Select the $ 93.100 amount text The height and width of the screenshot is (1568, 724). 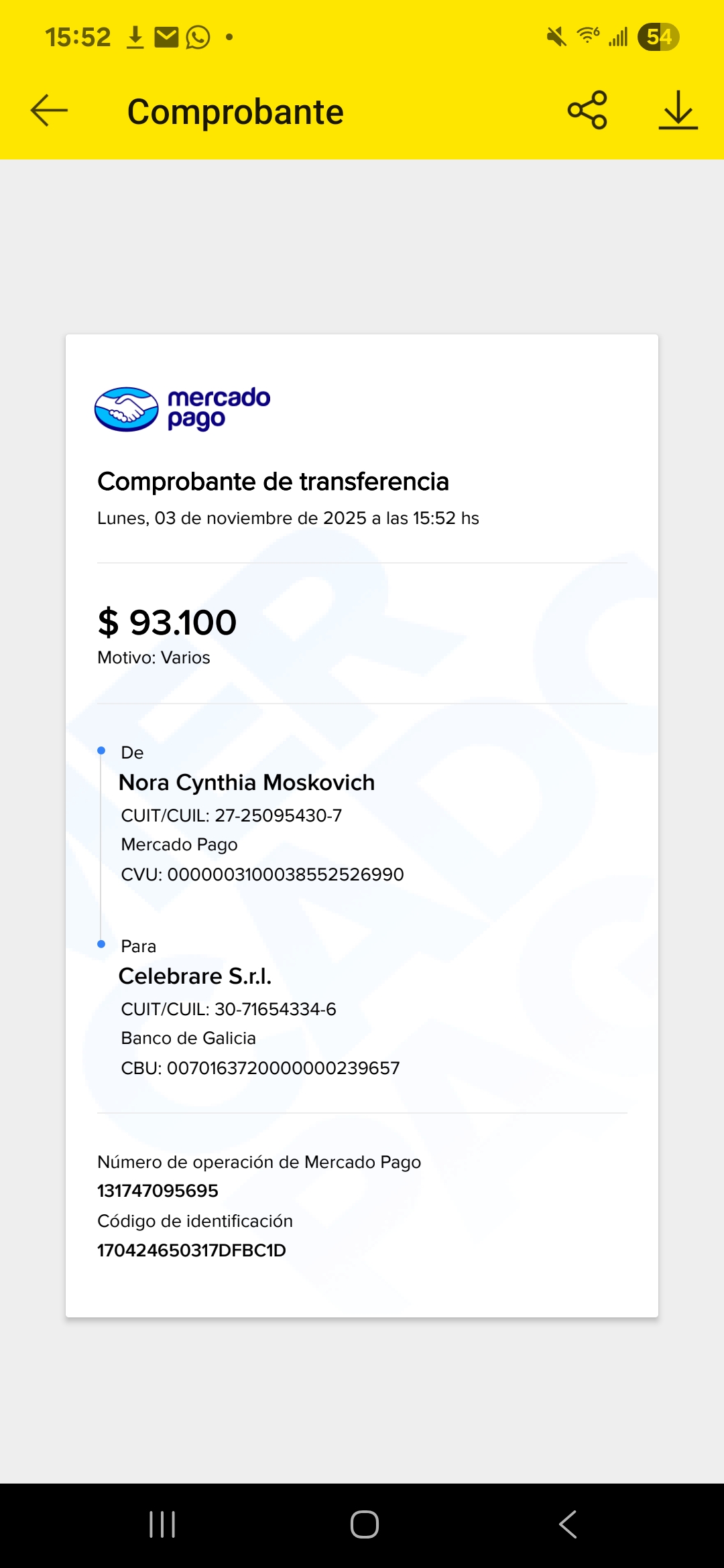(x=167, y=623)
